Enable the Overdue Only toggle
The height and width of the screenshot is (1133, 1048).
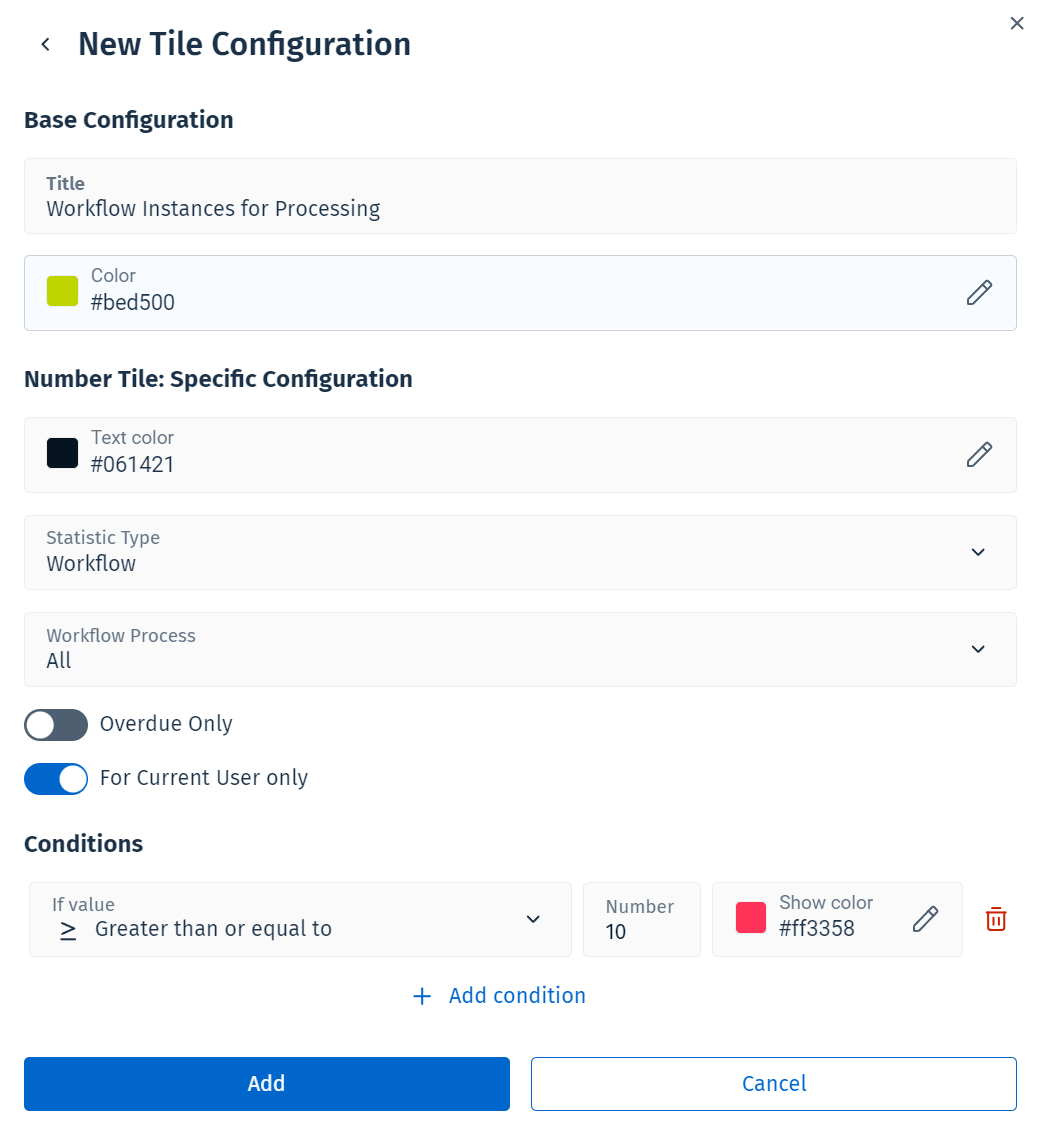pos(56,725)
